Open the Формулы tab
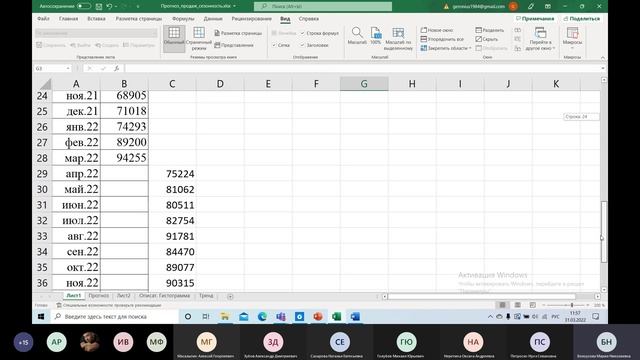Viewport: 640px width, 360px height. (x=183, y=19)
